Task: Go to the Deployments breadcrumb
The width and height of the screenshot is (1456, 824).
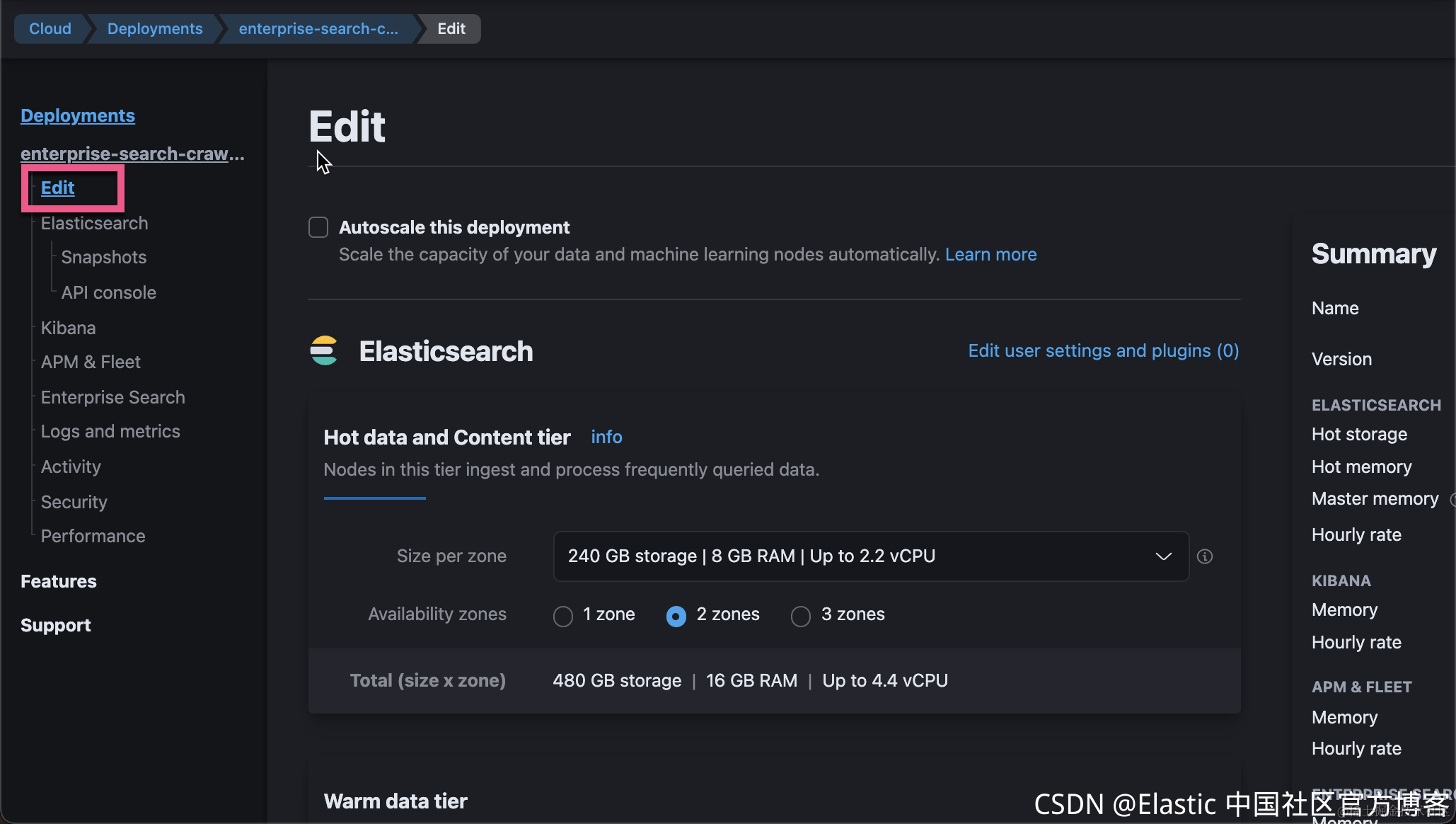Action: pyautogui.click(x=155, y=29)
